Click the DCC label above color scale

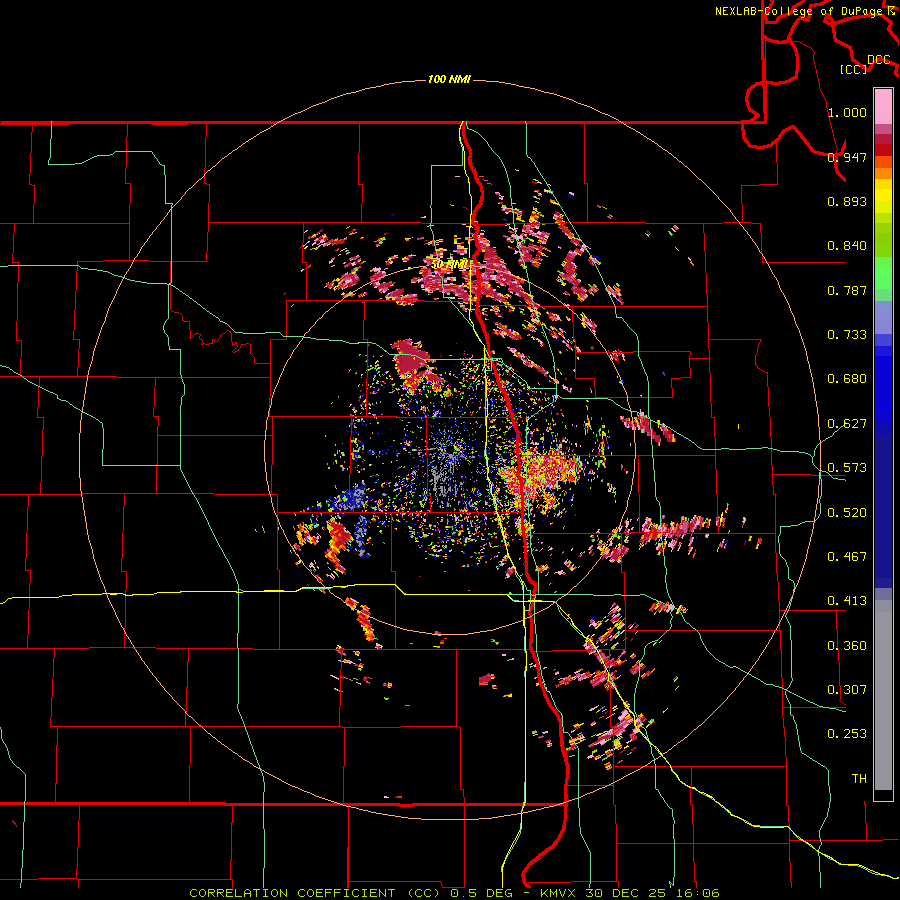[879, 60]
